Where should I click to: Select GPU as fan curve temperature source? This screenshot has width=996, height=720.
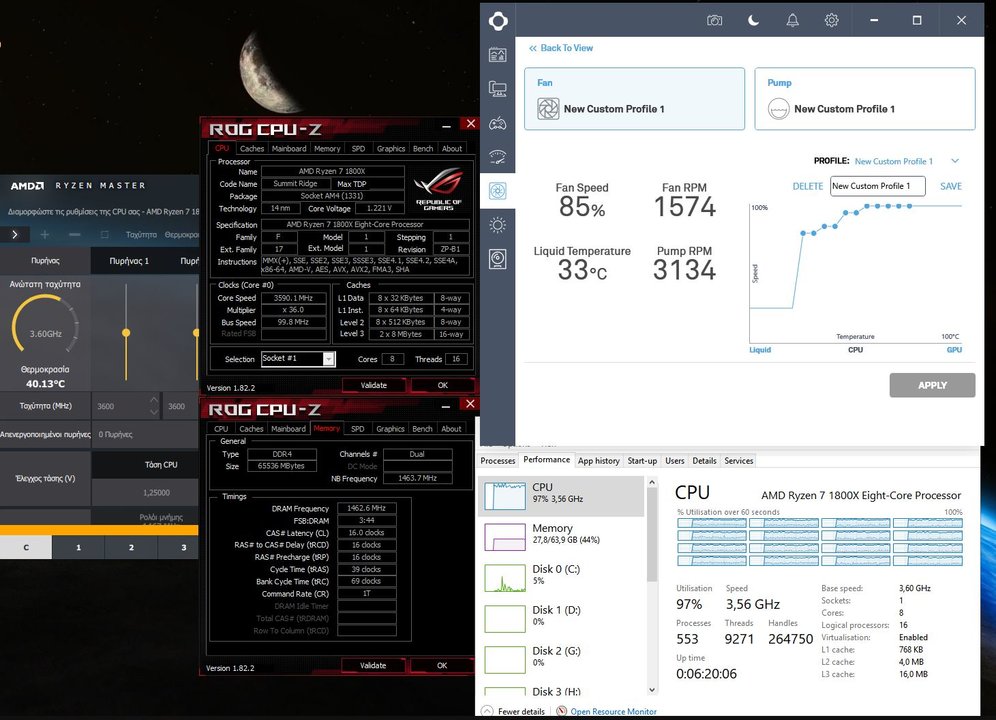(954, 350)
